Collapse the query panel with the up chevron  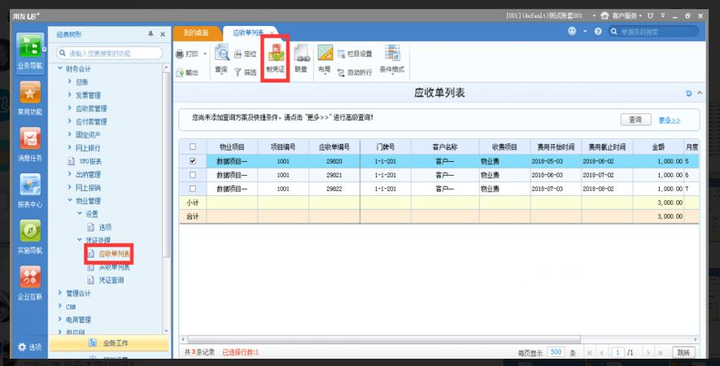[x=699, y=93]
